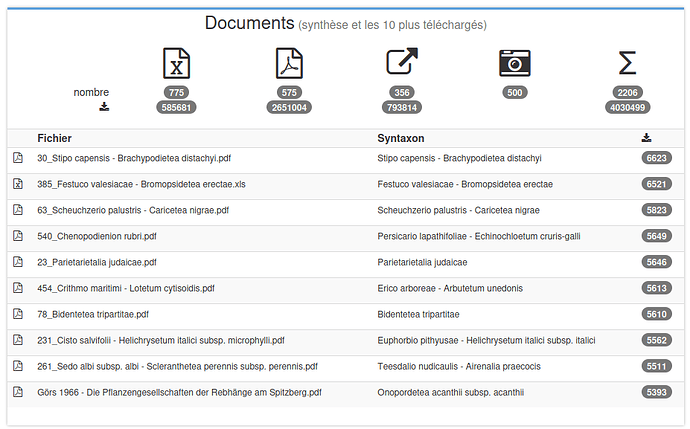Open 231_Cisto salvifolii Helichrysetum microphylli.pdf
690x429 pixels.
click(x=161, y=340)
